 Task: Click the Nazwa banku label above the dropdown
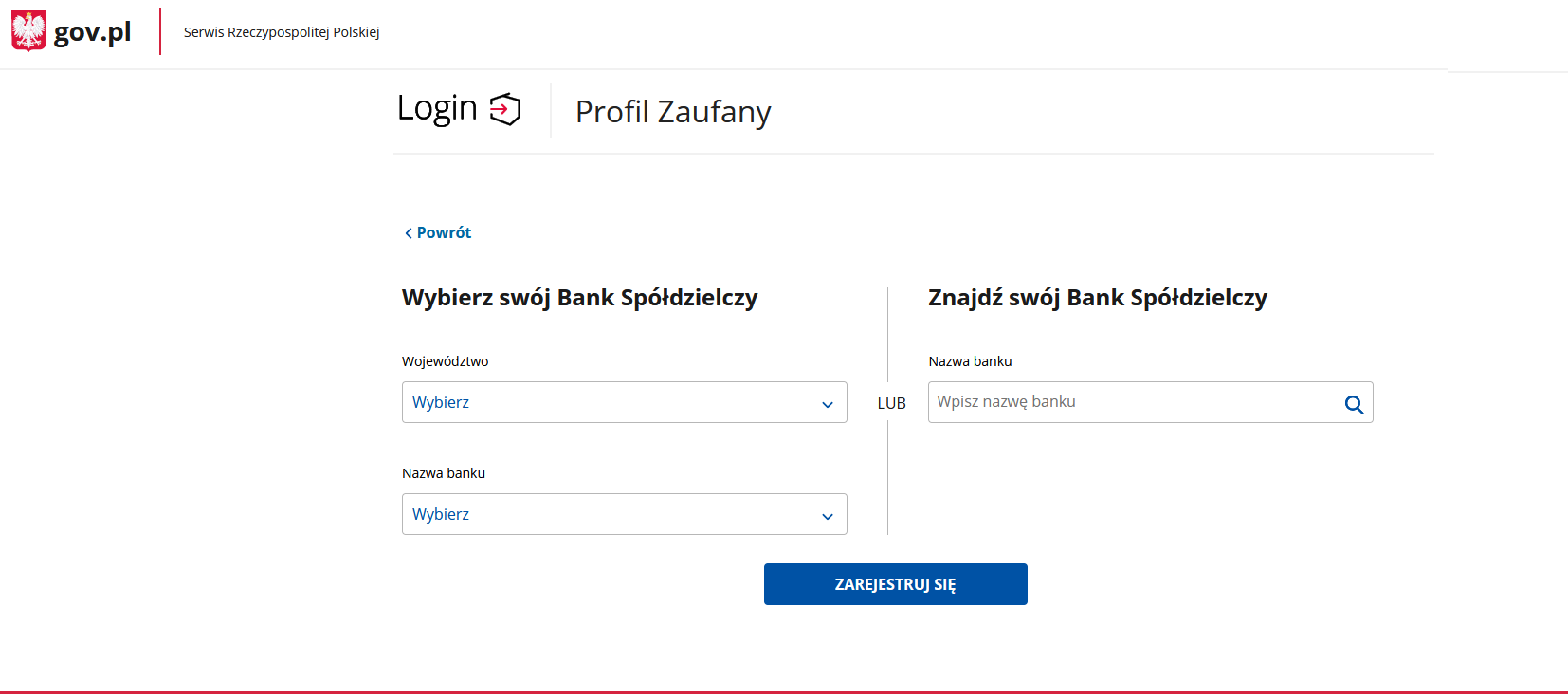click(x=444, y=473)
